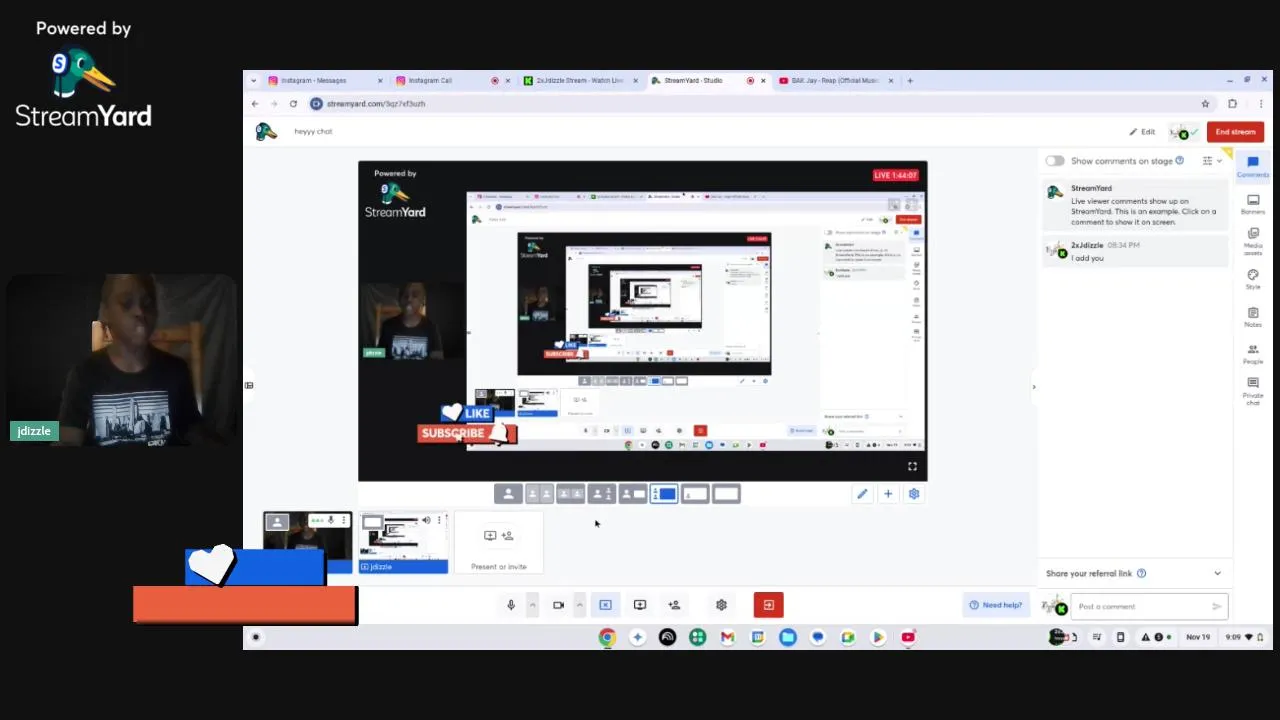The image size is (1280, 720).
Task: Click the red leave studio icon
Action: tap(768, 605)
